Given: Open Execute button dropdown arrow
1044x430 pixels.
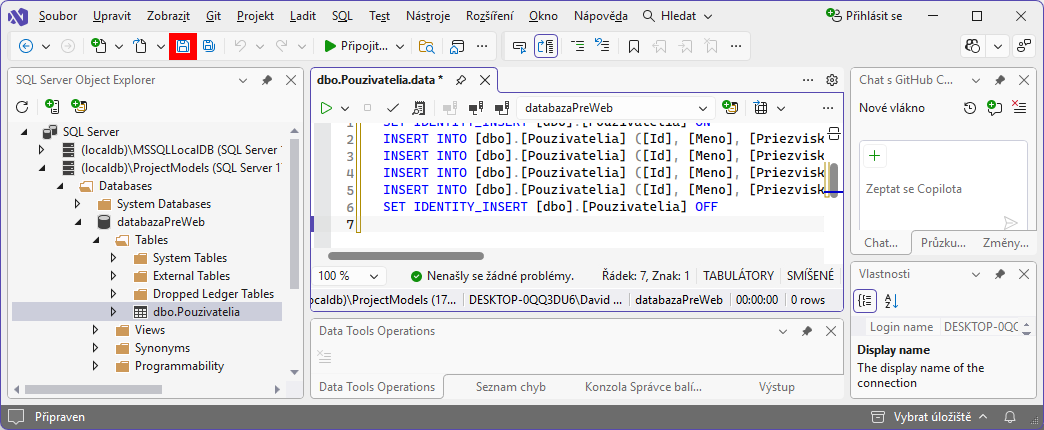Looking at the screenshot, I should (345, 108).
